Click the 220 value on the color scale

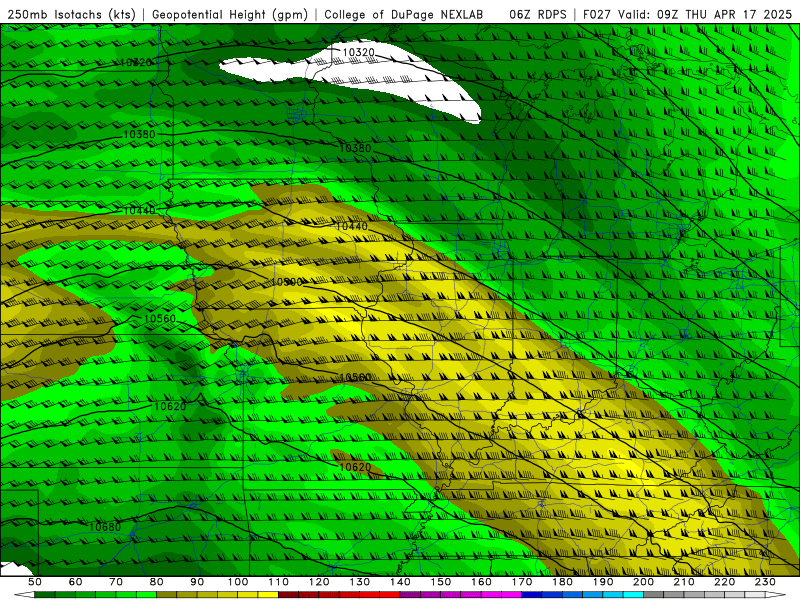(x=724, y=582)
